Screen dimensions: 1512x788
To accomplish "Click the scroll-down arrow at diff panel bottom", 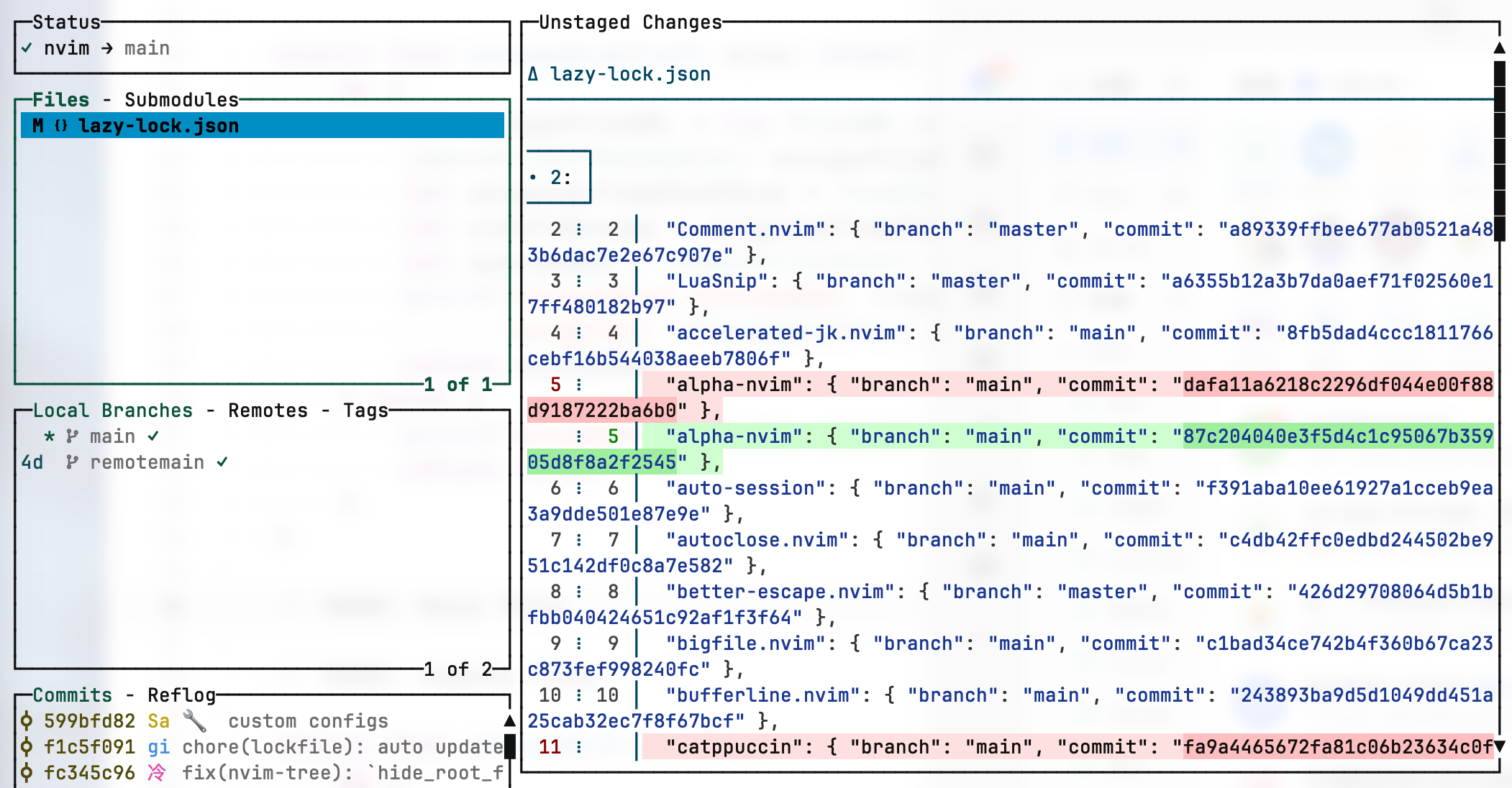I will click(1499, 746).
